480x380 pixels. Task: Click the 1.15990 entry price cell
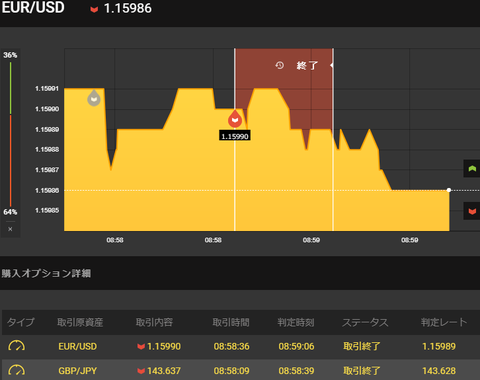coord(159,346)
